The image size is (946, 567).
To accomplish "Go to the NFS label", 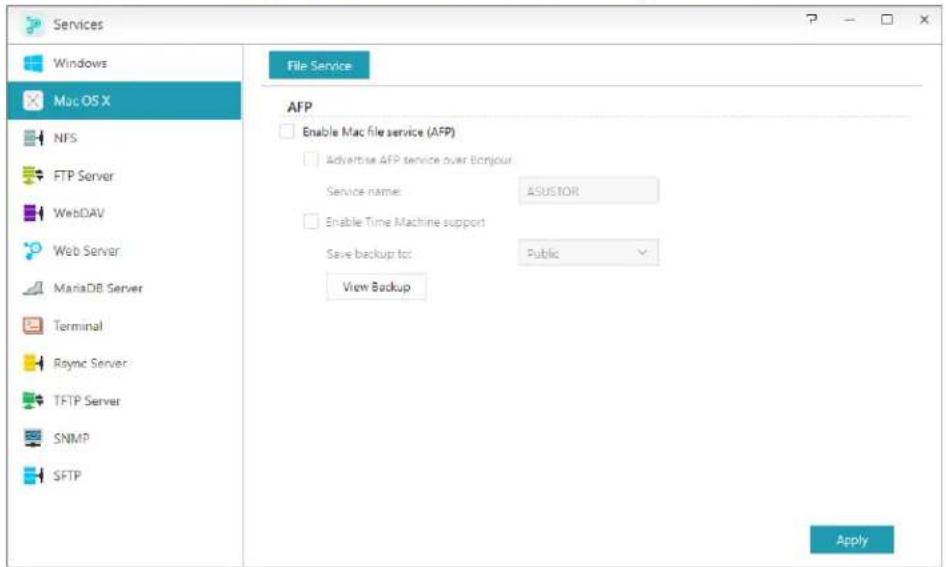I will (x=65, y=138).
